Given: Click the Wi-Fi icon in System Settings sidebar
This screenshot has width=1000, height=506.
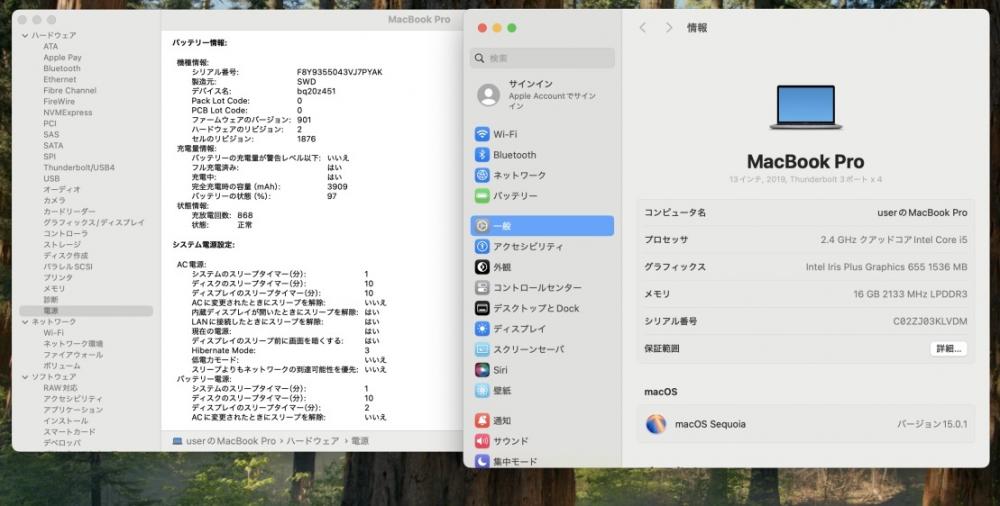Looking at the screenshot, I should point(482,134).
